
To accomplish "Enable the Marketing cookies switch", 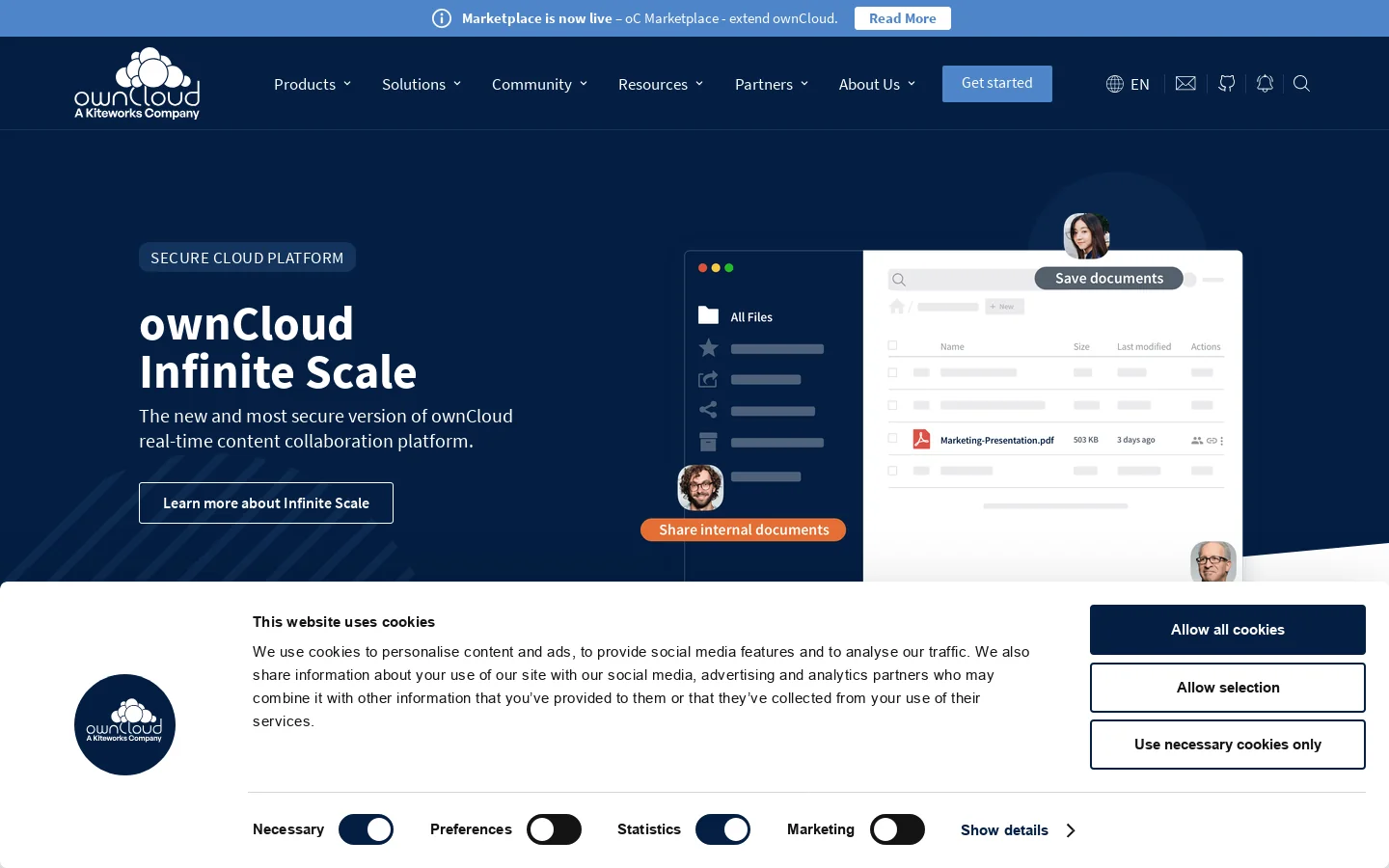I will (897, 829).
